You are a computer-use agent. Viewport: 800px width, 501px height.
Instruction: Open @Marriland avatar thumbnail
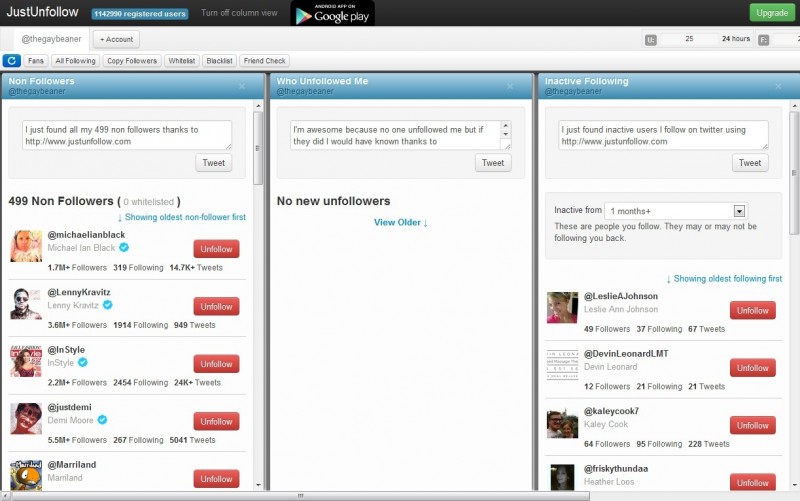[26, 475]
